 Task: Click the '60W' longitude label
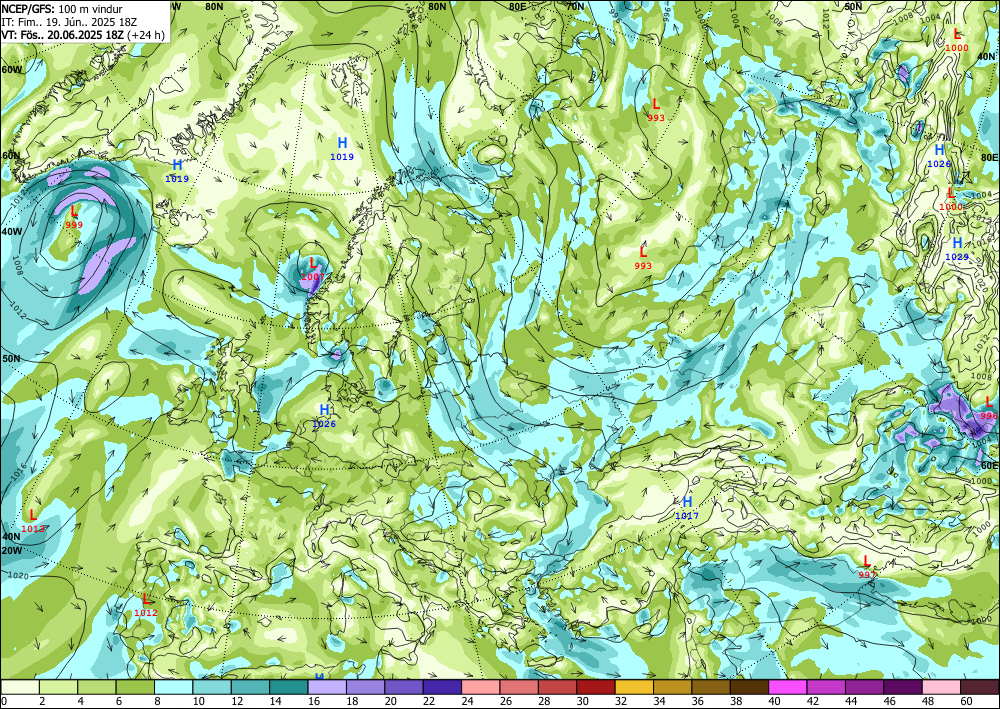coord(11,69)
